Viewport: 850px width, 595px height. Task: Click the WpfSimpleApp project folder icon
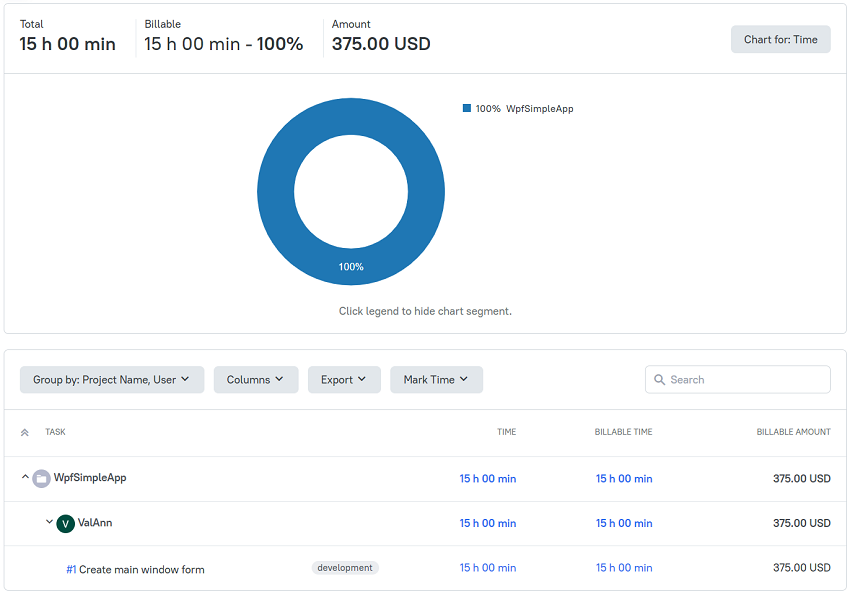pyautogui.click(x=41, y=478)
